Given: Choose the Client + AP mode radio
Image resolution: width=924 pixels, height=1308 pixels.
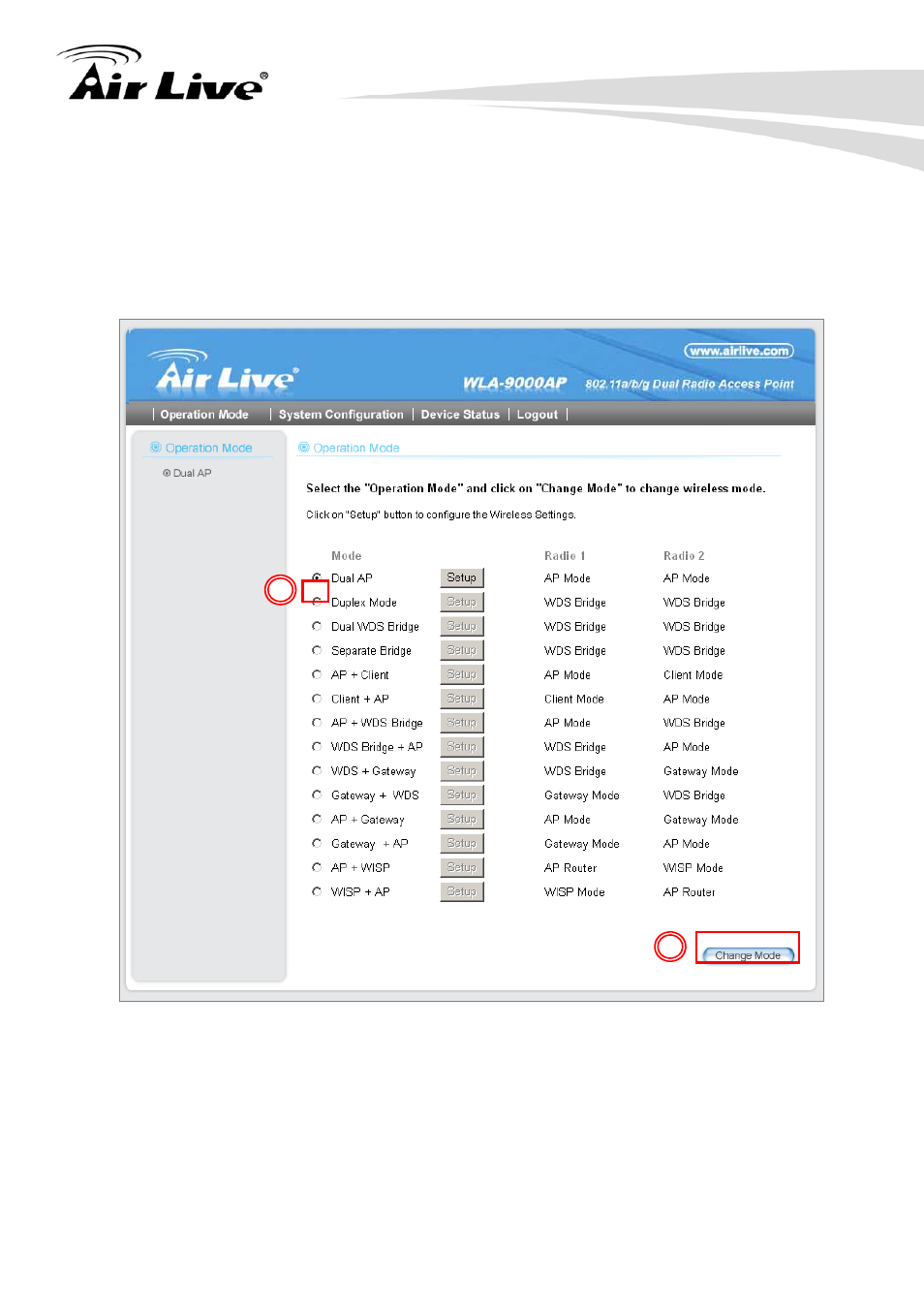Looking at the screenshot, I should tap(317, 699).
